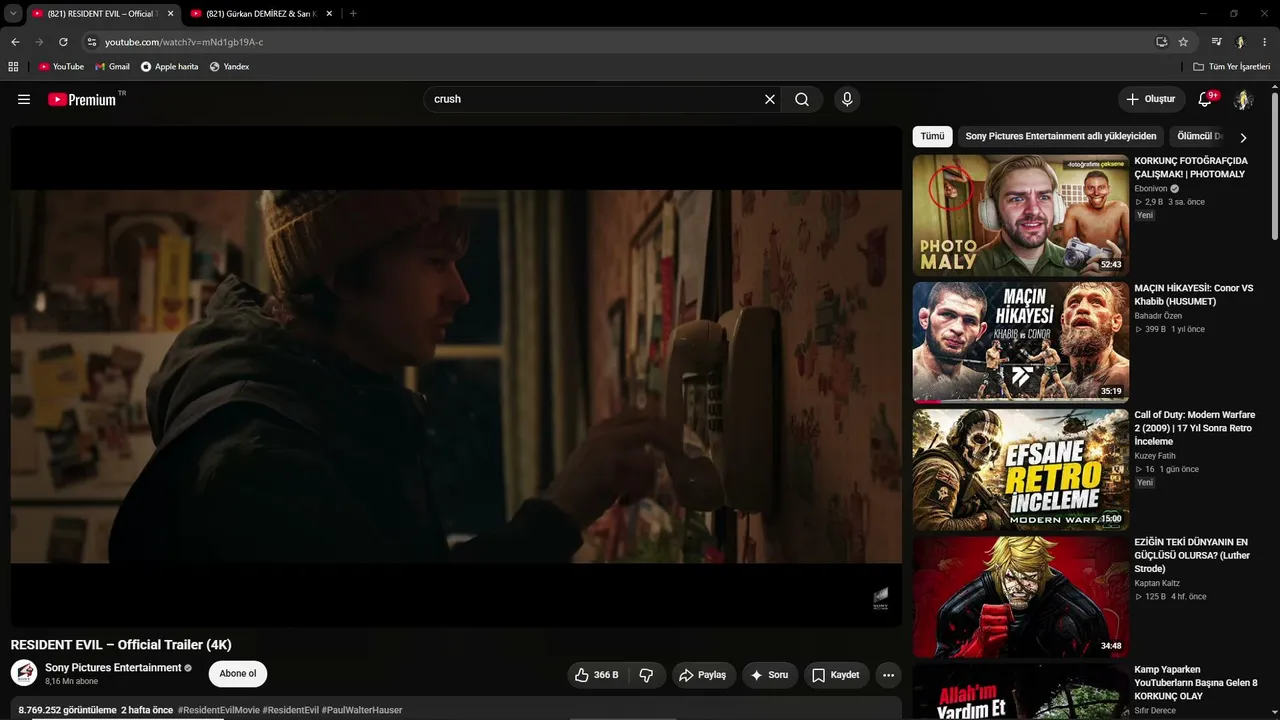Screen dimensions: 1280x720
Task: Click the RESIDENT EVIL – Official Trailer (4K) title
Action: click(x=121, y=645)
